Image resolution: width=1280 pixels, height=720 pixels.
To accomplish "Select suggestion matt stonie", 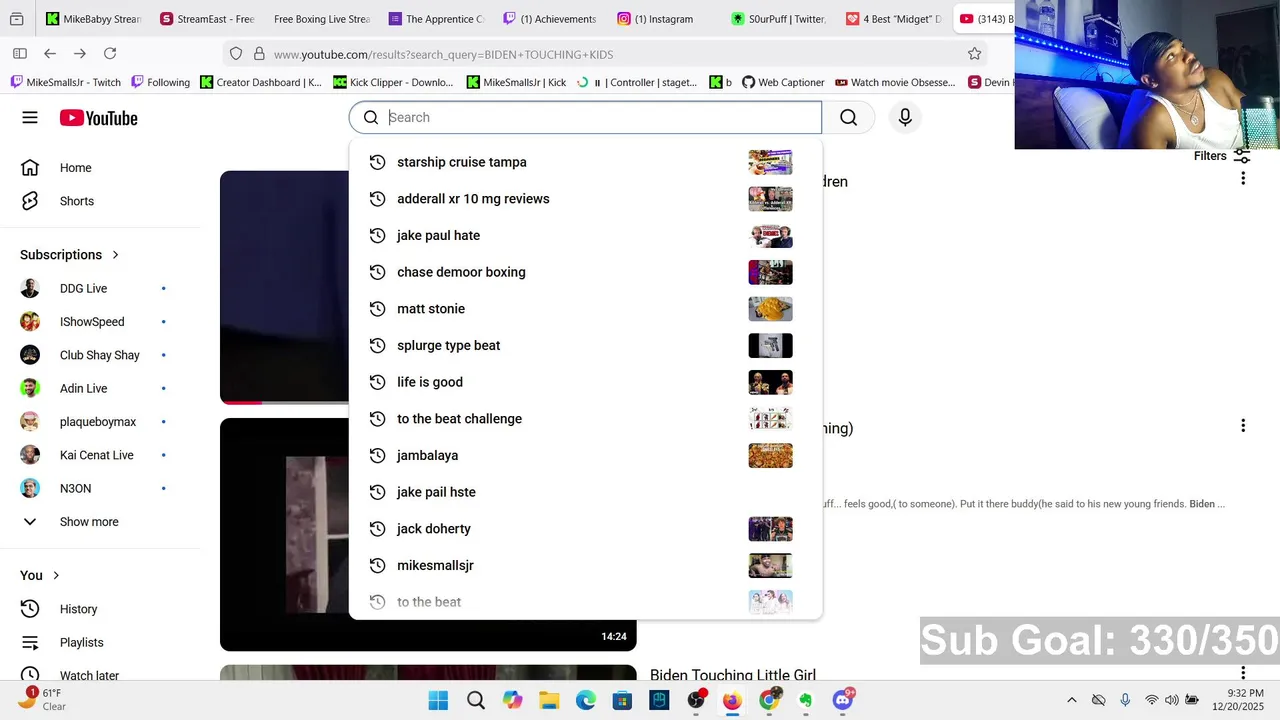I will [x=585, y=309].
